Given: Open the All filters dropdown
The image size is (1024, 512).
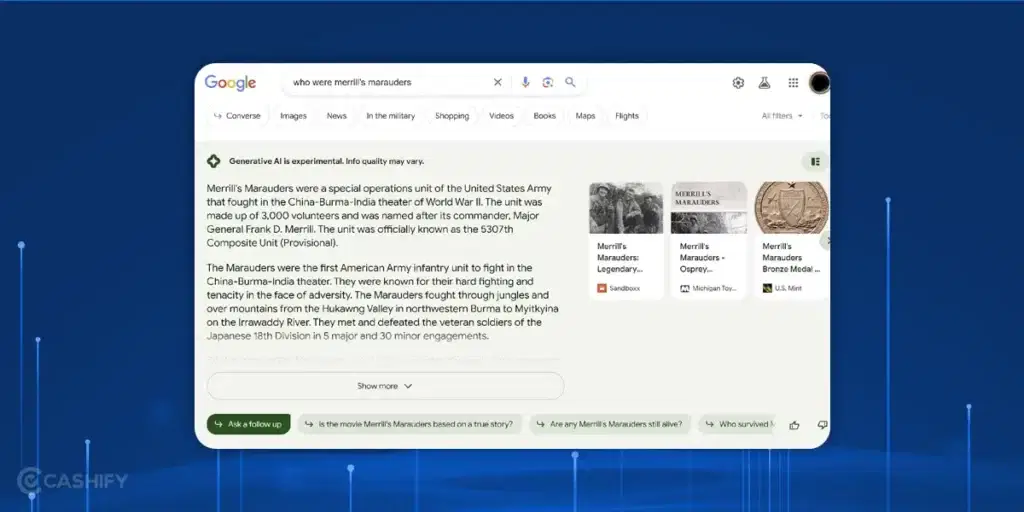Looking at the screenshot, I should (782, 116).
